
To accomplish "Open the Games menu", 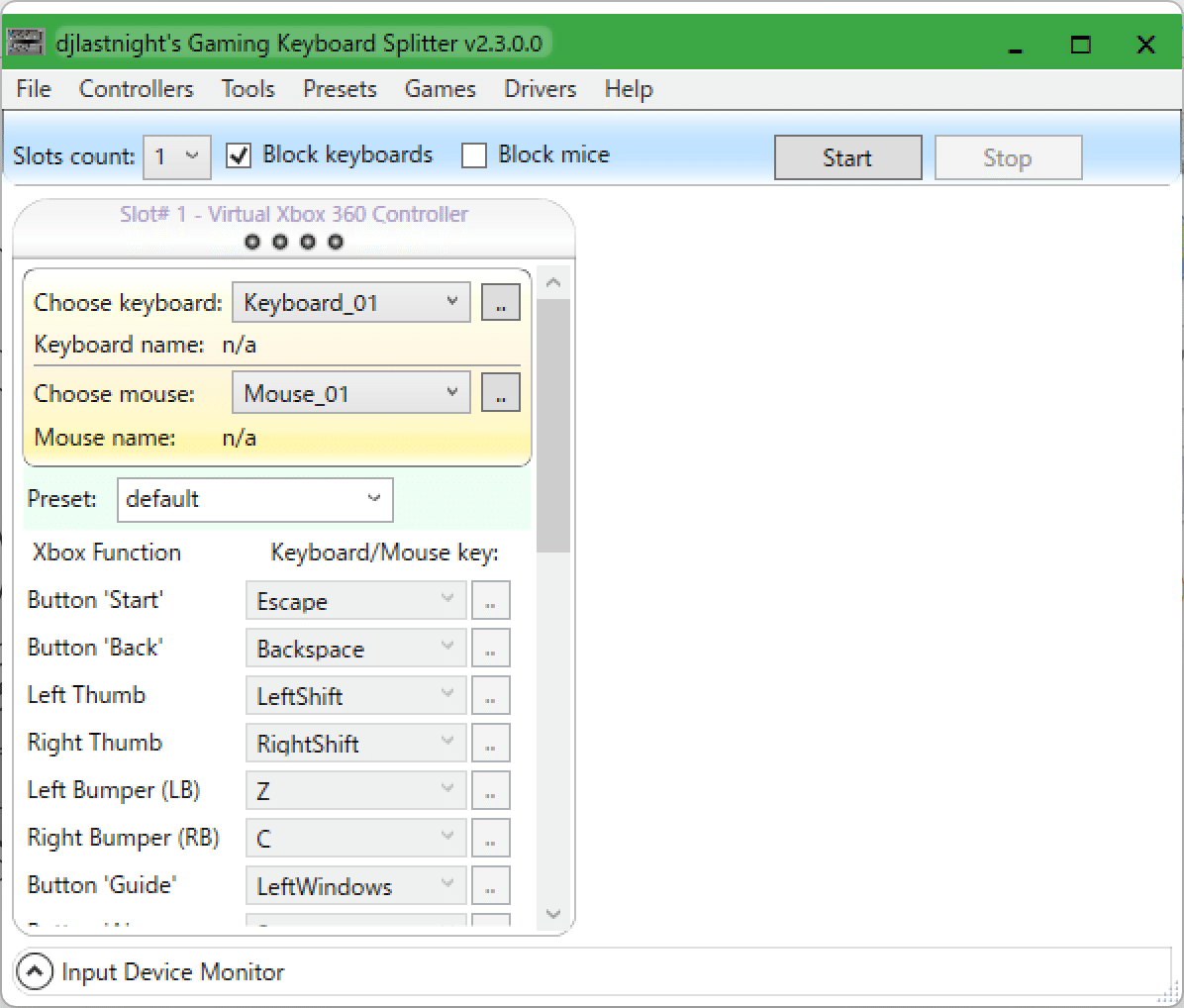I will pyautogui.click(x=441, y=89).
